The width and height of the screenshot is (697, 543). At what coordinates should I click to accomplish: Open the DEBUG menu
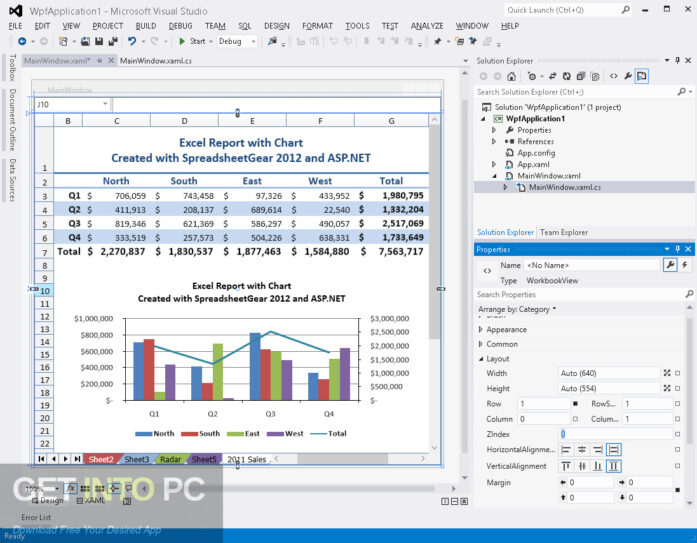point(180,26)
